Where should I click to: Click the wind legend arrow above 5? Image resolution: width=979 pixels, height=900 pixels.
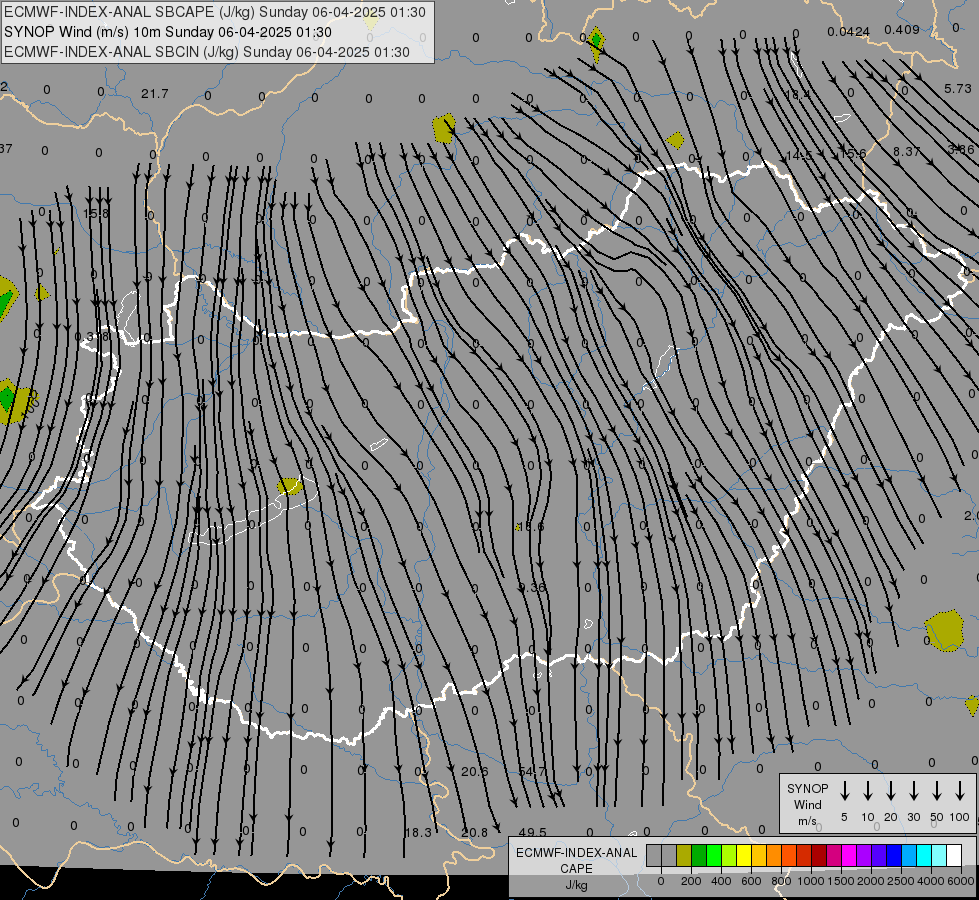(x=844, y=791)
